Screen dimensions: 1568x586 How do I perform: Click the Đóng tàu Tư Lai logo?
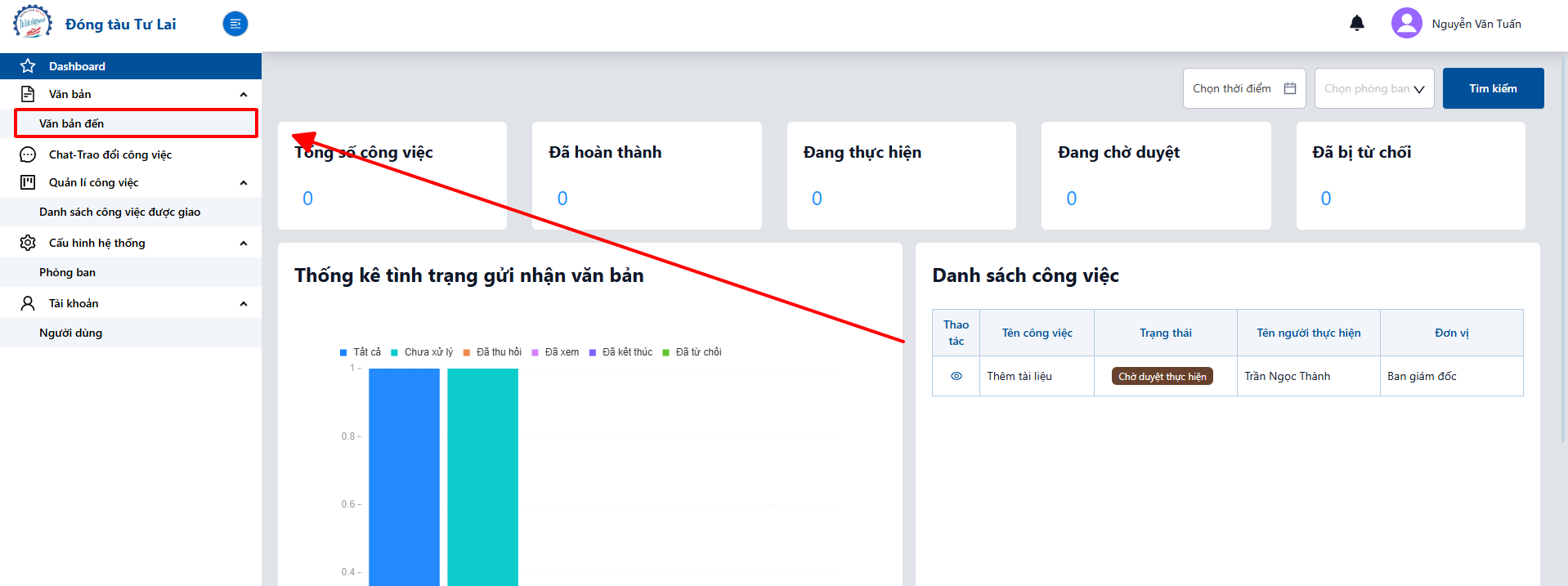(33, 22)
